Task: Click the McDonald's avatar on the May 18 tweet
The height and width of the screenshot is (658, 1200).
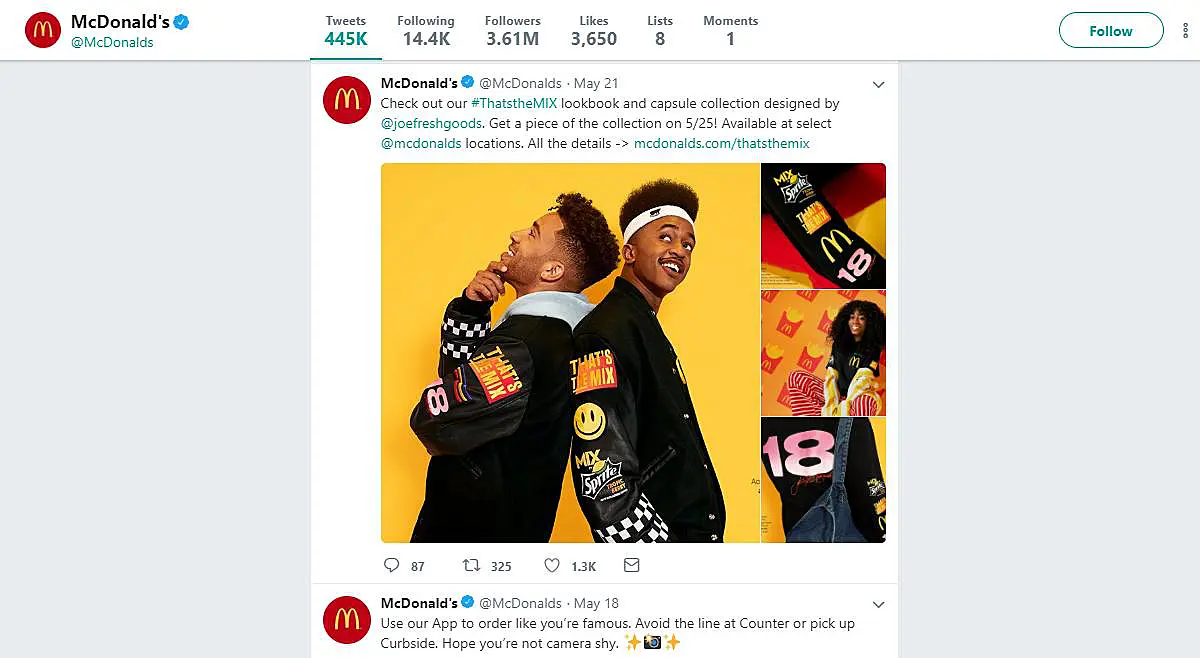Action: pos(346,620)
